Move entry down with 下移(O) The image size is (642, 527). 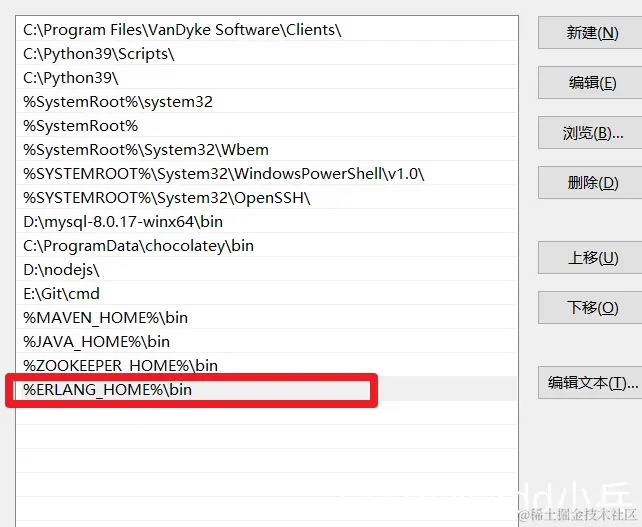coord(590,308)
